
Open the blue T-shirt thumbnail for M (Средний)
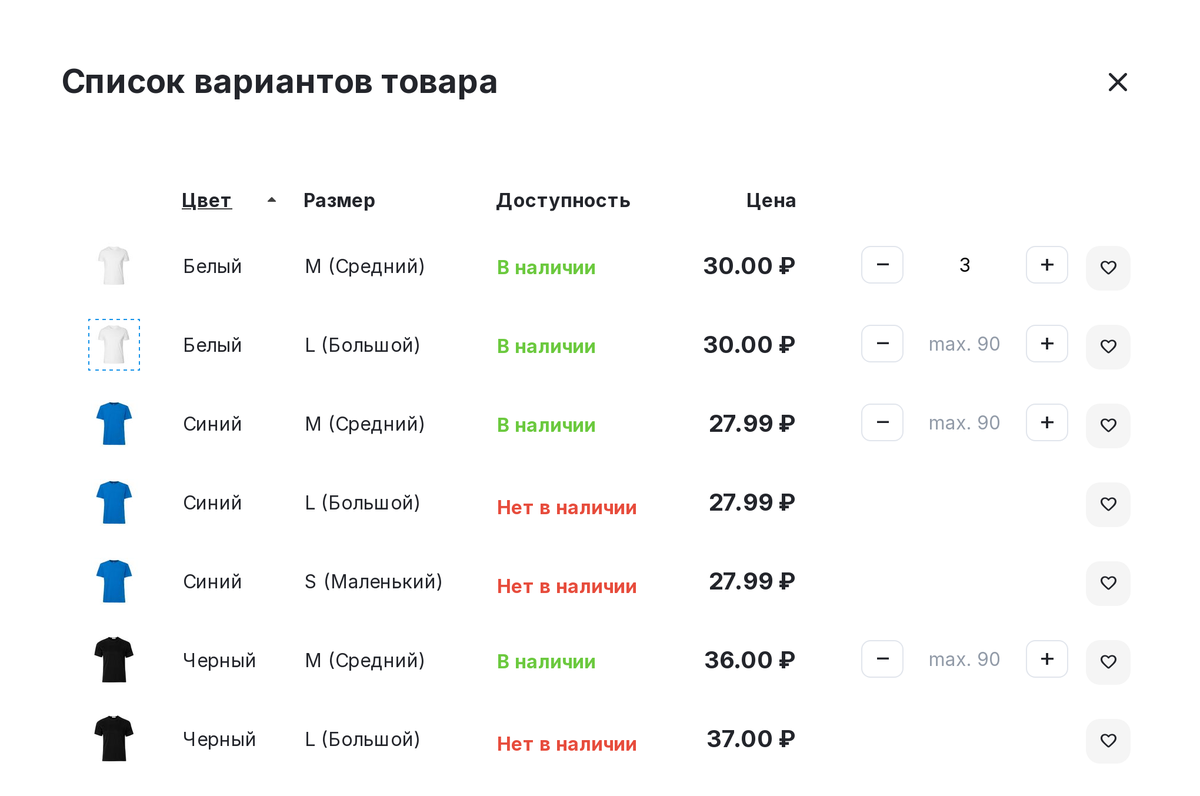[114, 424]
